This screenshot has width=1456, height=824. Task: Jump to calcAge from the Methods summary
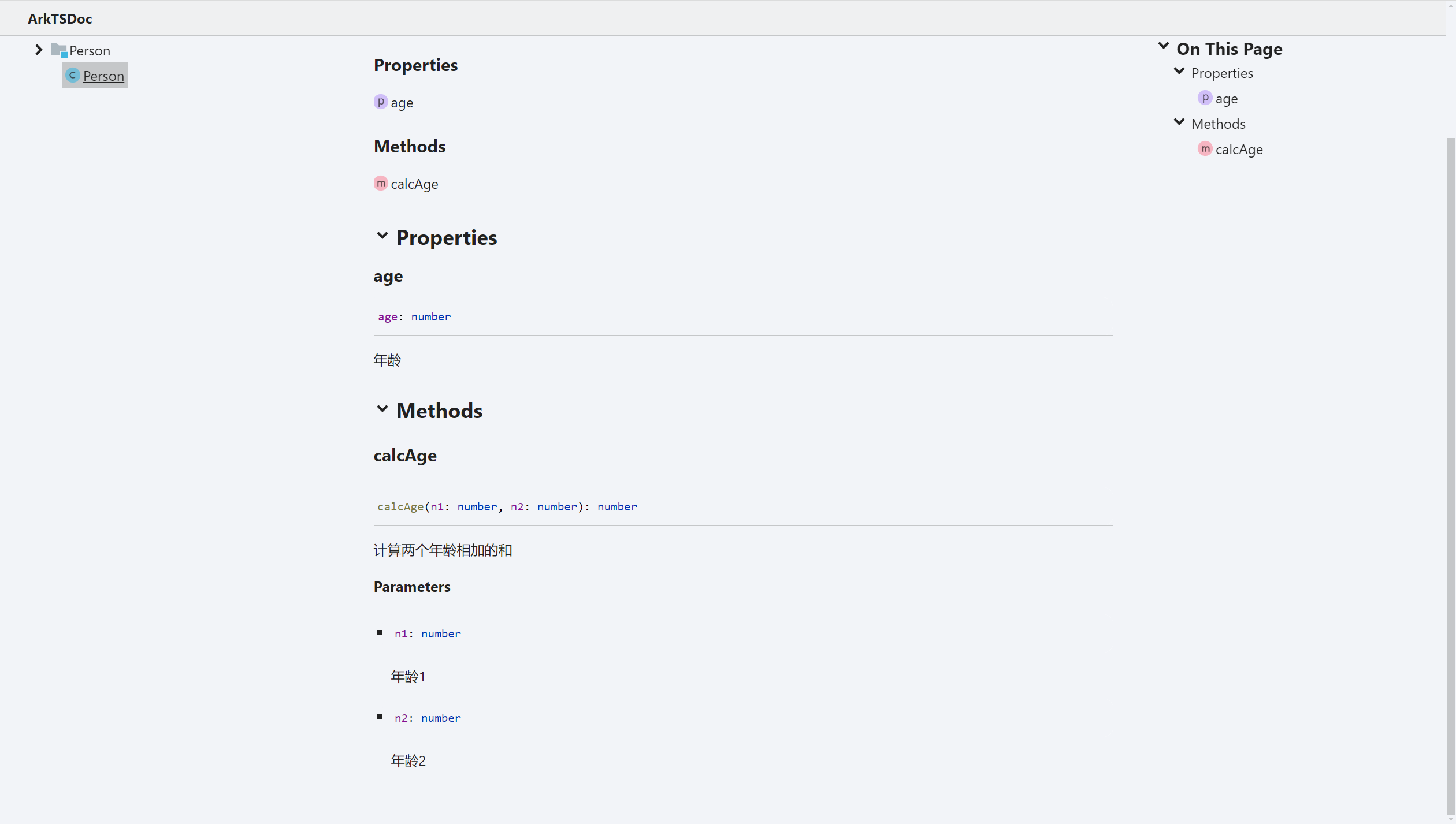[x=414, y=184]
